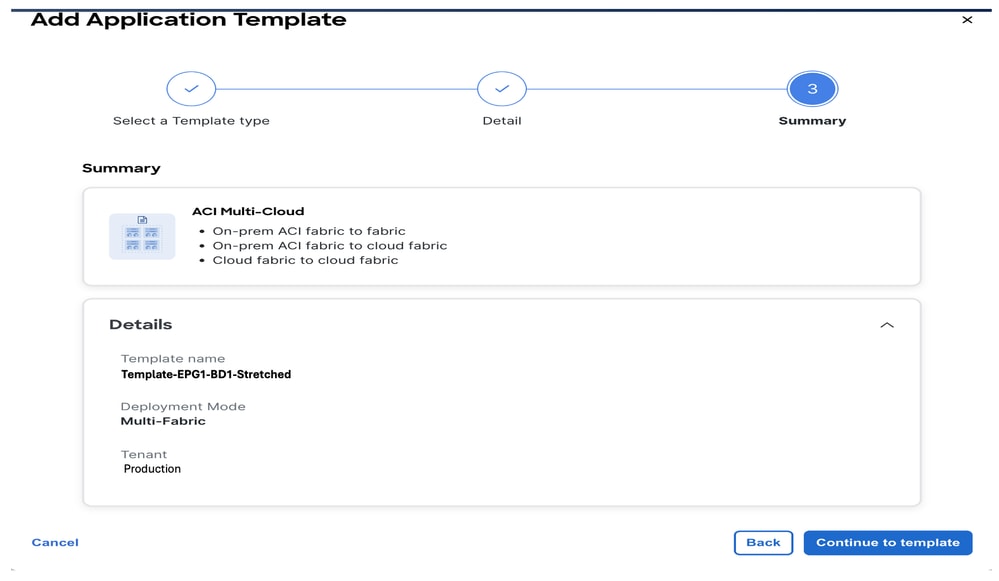999x581 pixels.
Task: Click the Cancel link
Action: (x=55, y=542)
